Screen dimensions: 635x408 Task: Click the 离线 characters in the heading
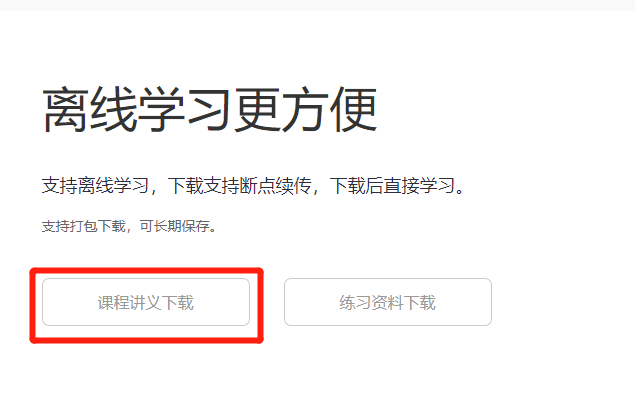tap(89, 110)
